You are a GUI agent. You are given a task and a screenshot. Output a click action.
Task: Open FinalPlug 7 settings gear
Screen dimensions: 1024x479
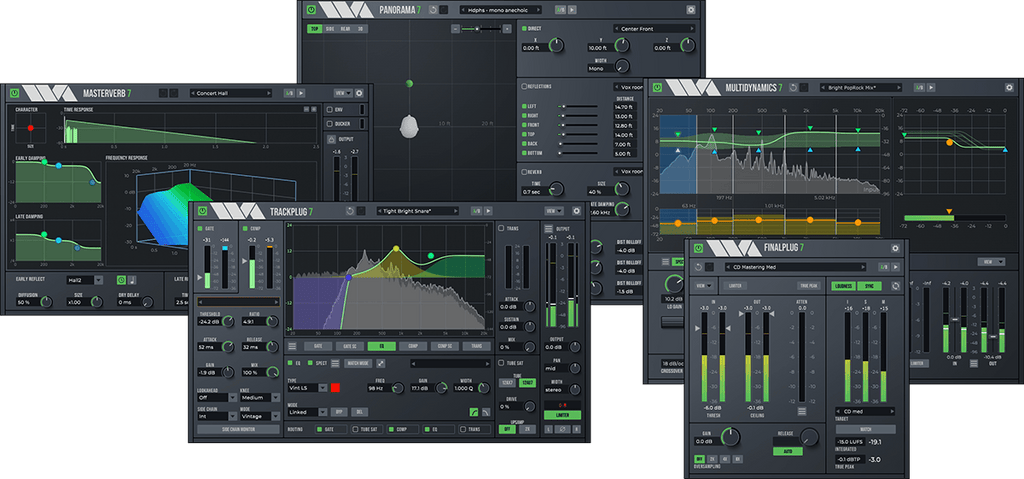(x=895, y=248)
